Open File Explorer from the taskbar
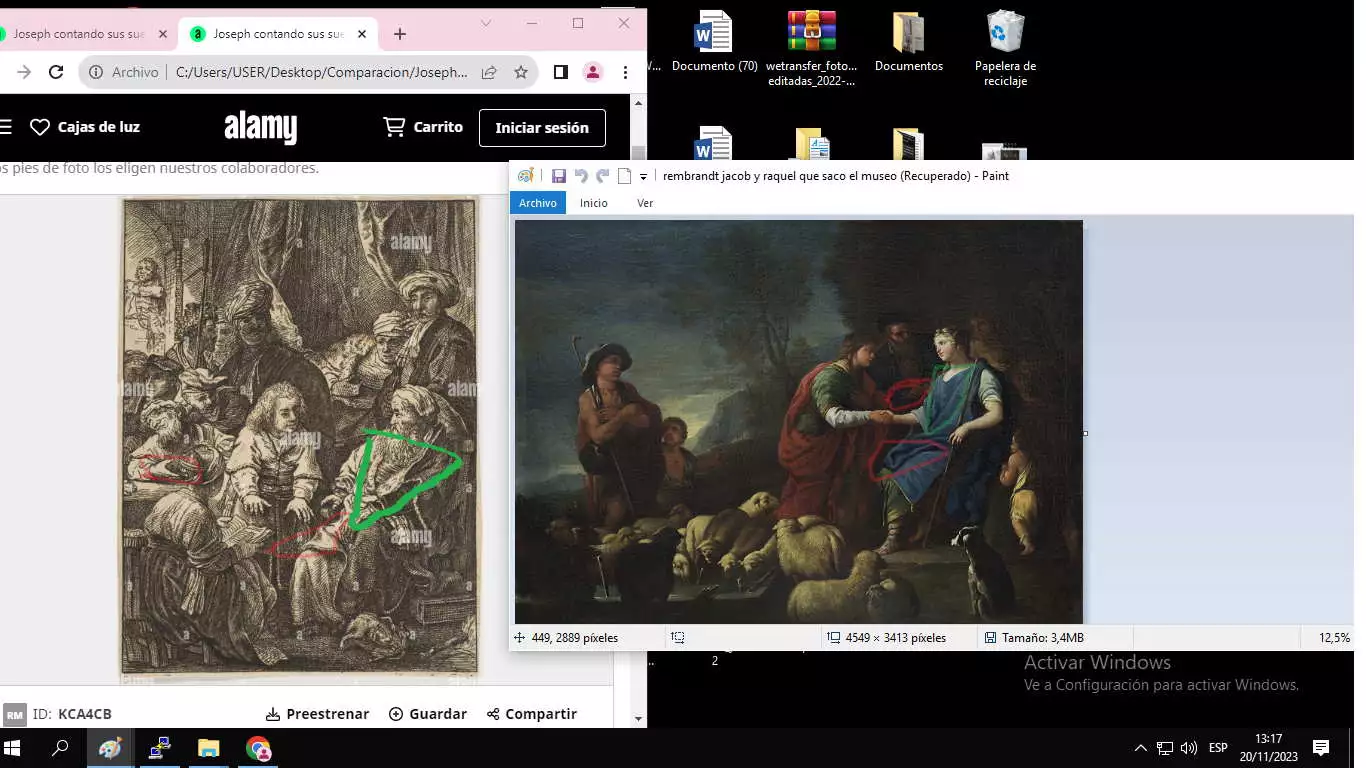 (x=208, y=748)
